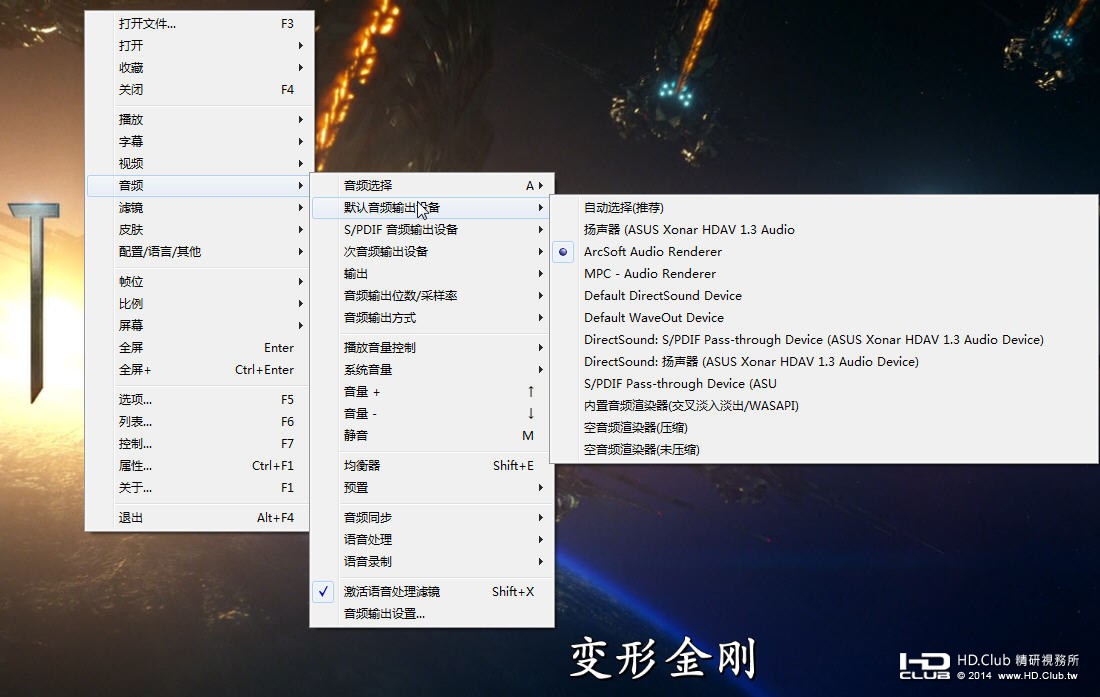Click 退出 to exit player
This screenshot has height=697, width=1100.
(199, 517)
